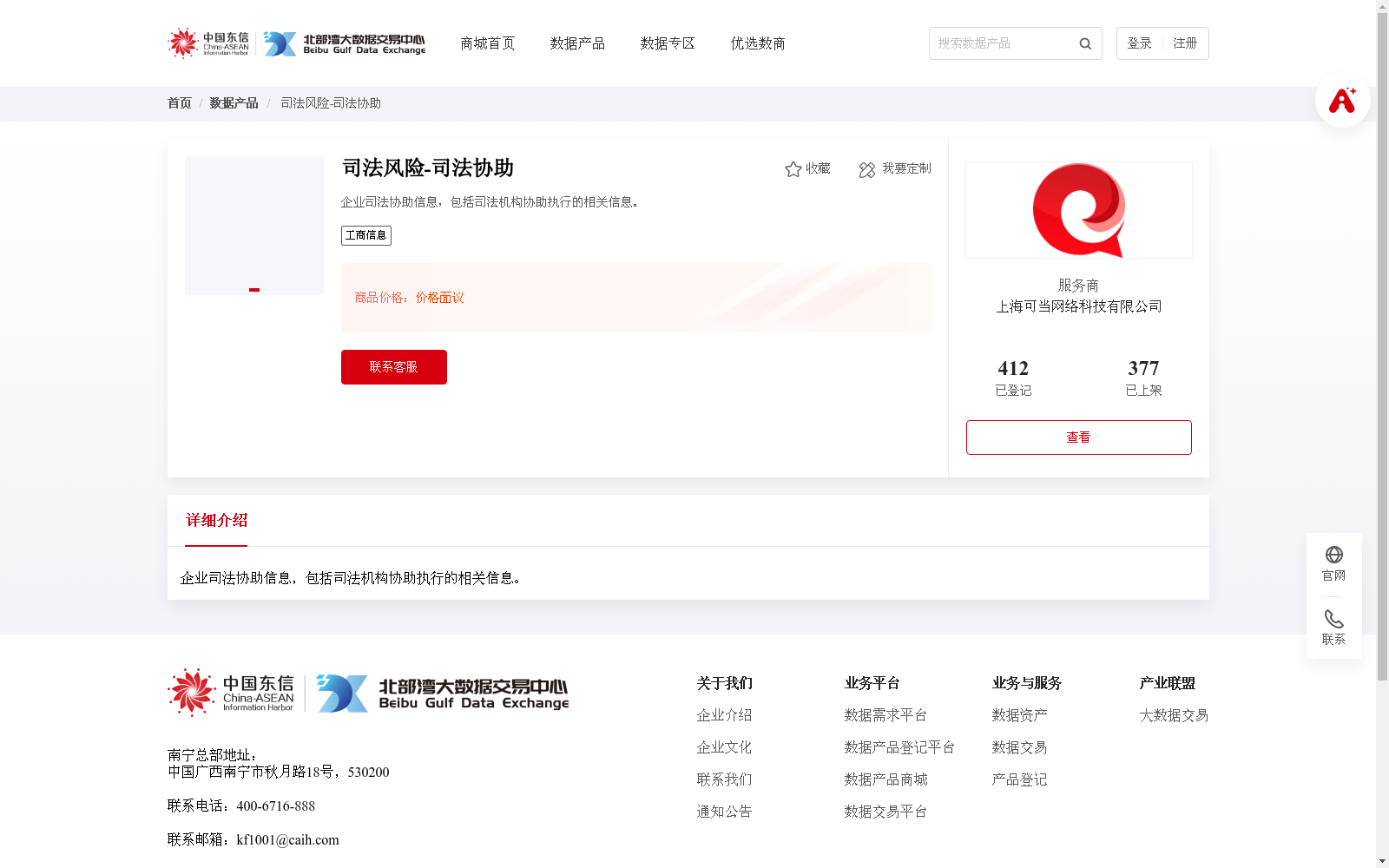
Task: Click the service provider red logo
Action: [1079, 210]
